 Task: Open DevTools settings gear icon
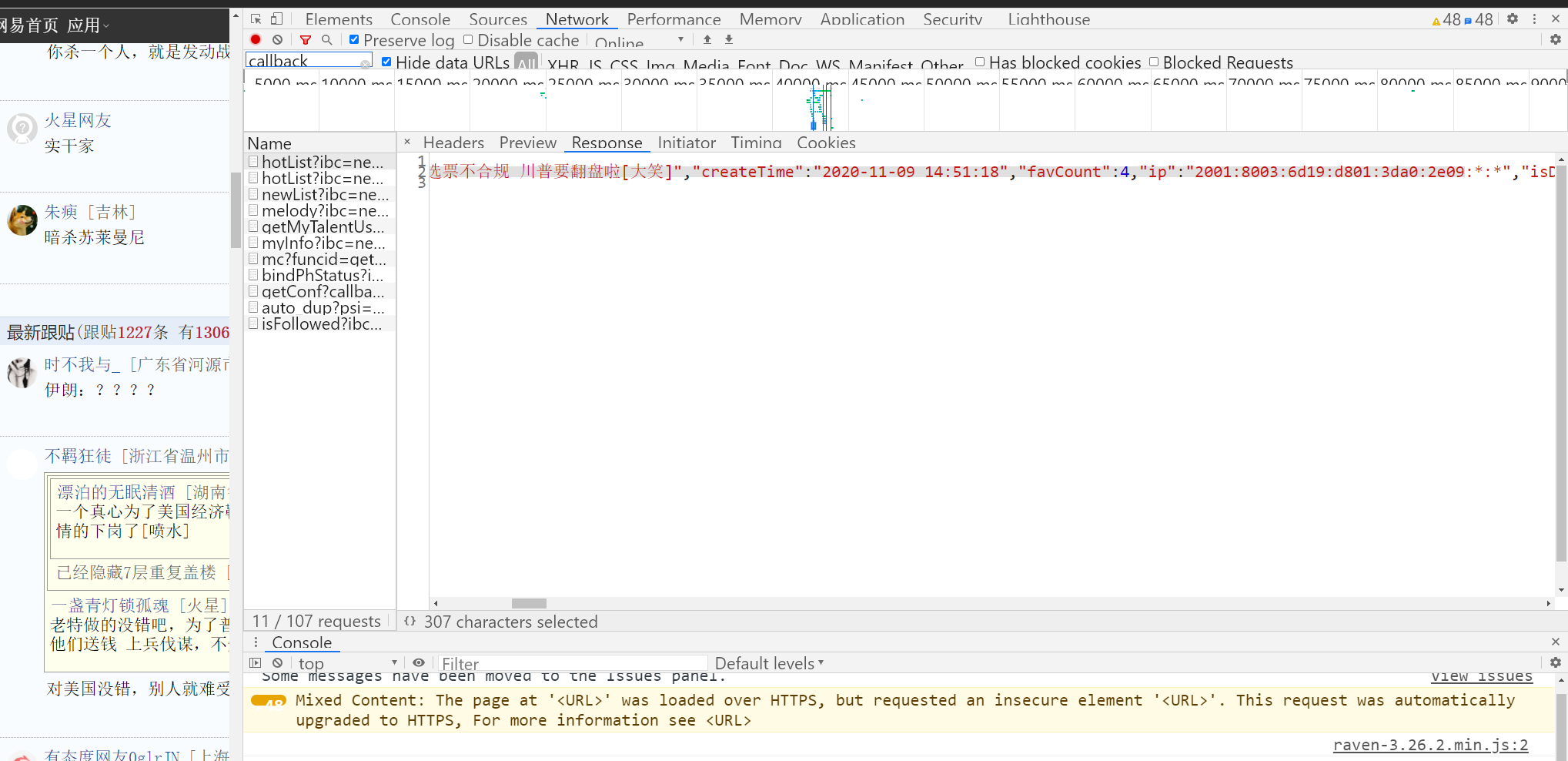[x=1513, y=18]
